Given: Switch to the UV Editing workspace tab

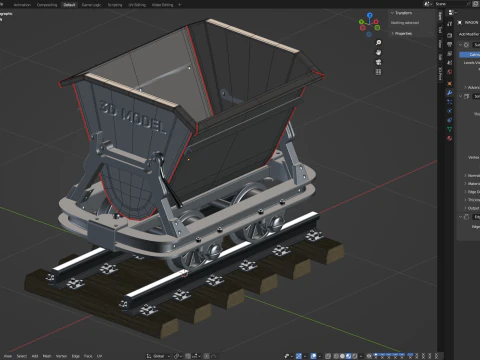Looking at the screenshot, I should click(137, 5).
